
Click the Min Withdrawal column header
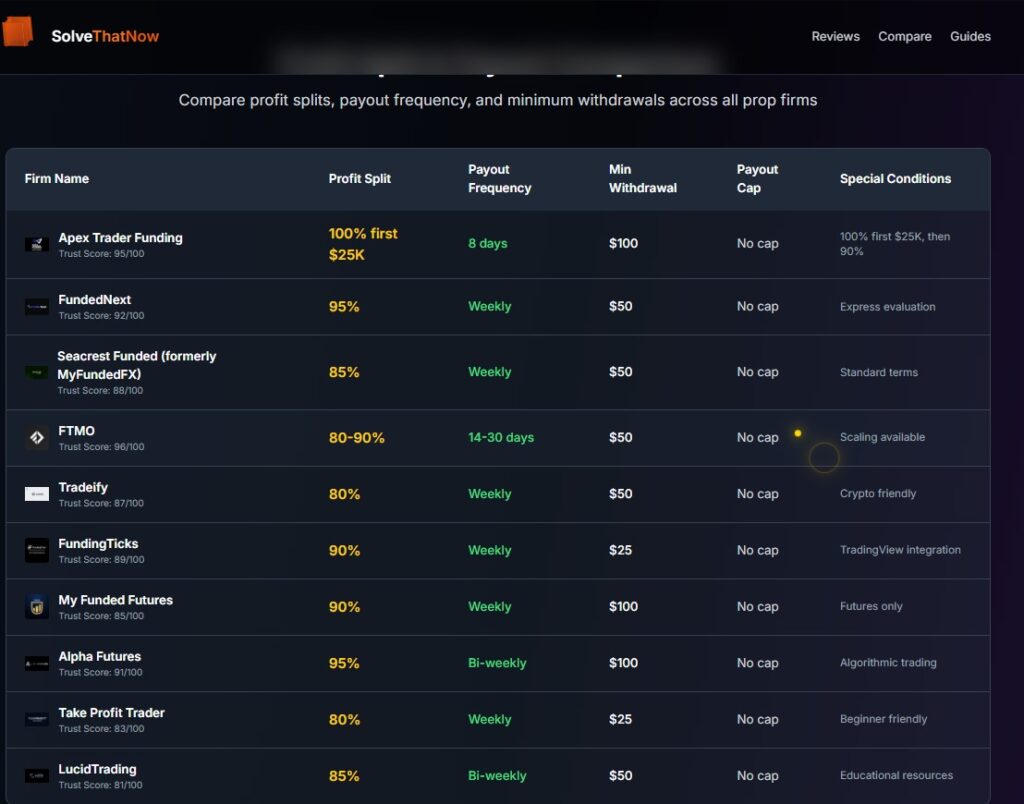[642, 179]
